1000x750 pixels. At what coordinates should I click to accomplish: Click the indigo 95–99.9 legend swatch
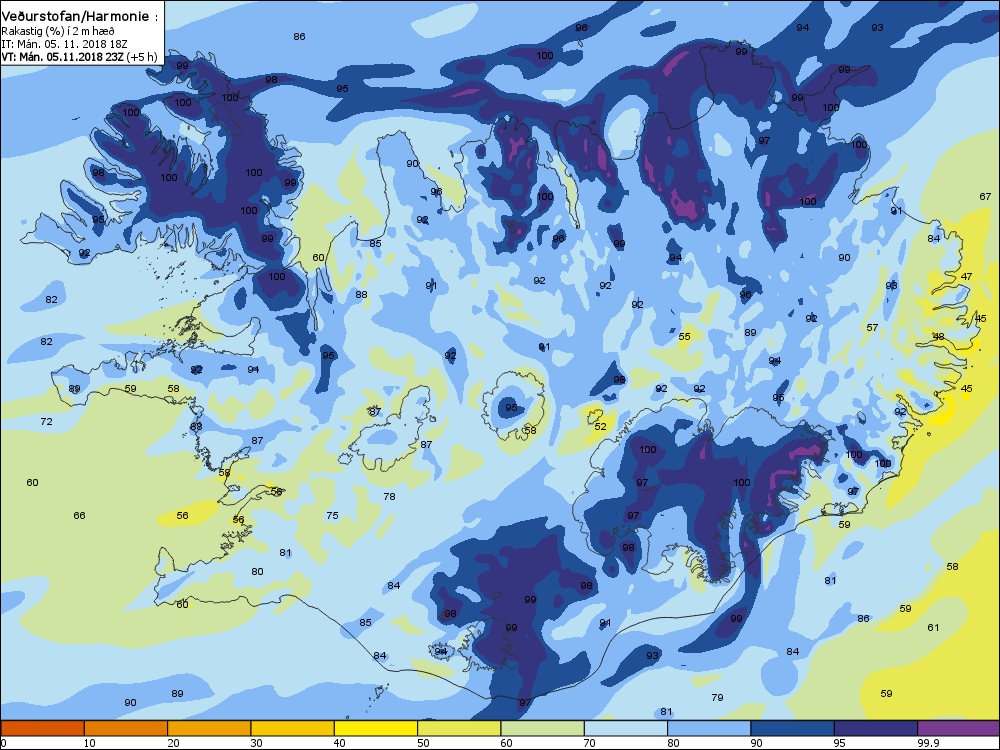[876, 728]
